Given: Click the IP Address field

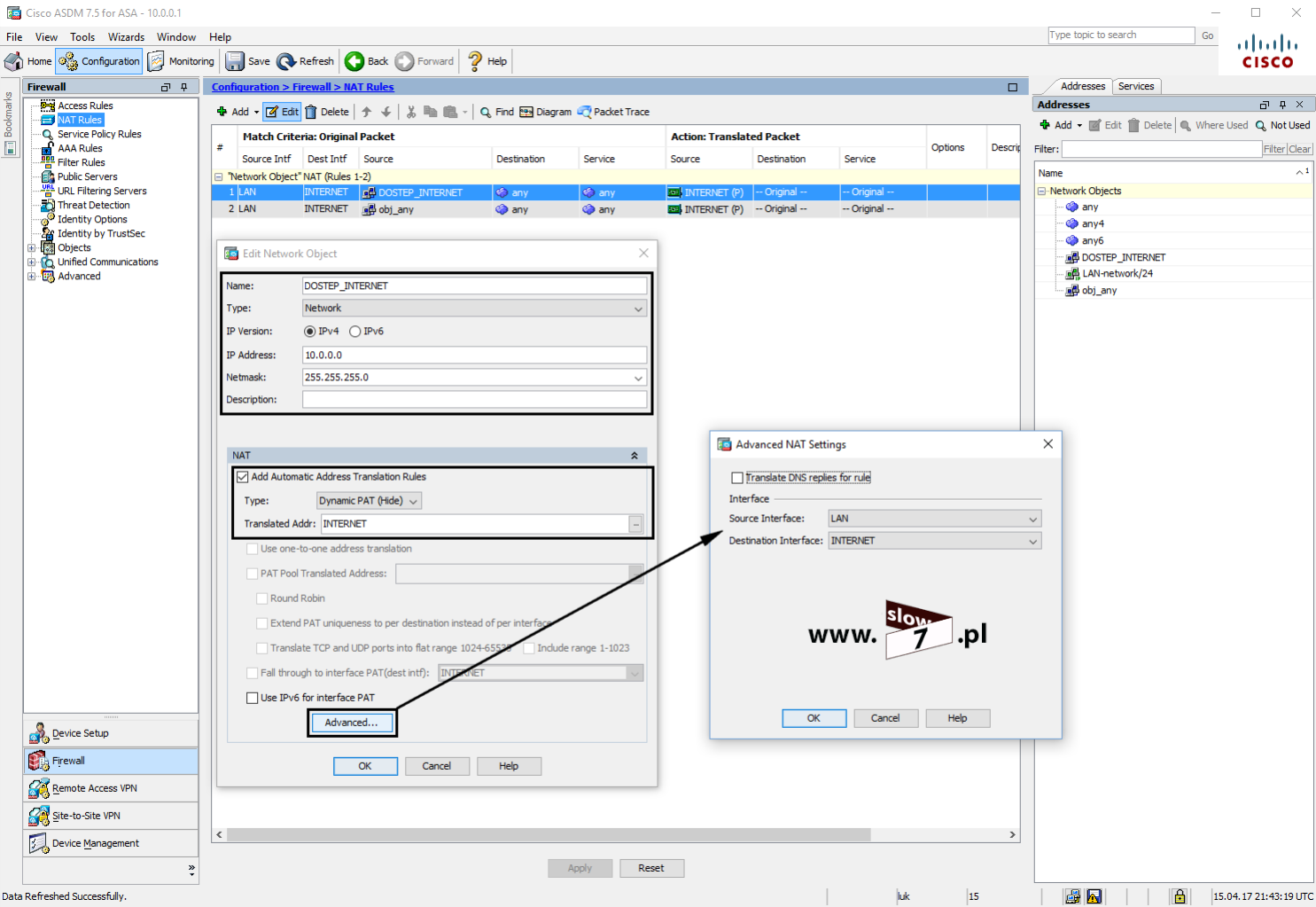Looking at the screenshot, I should 474,355.
